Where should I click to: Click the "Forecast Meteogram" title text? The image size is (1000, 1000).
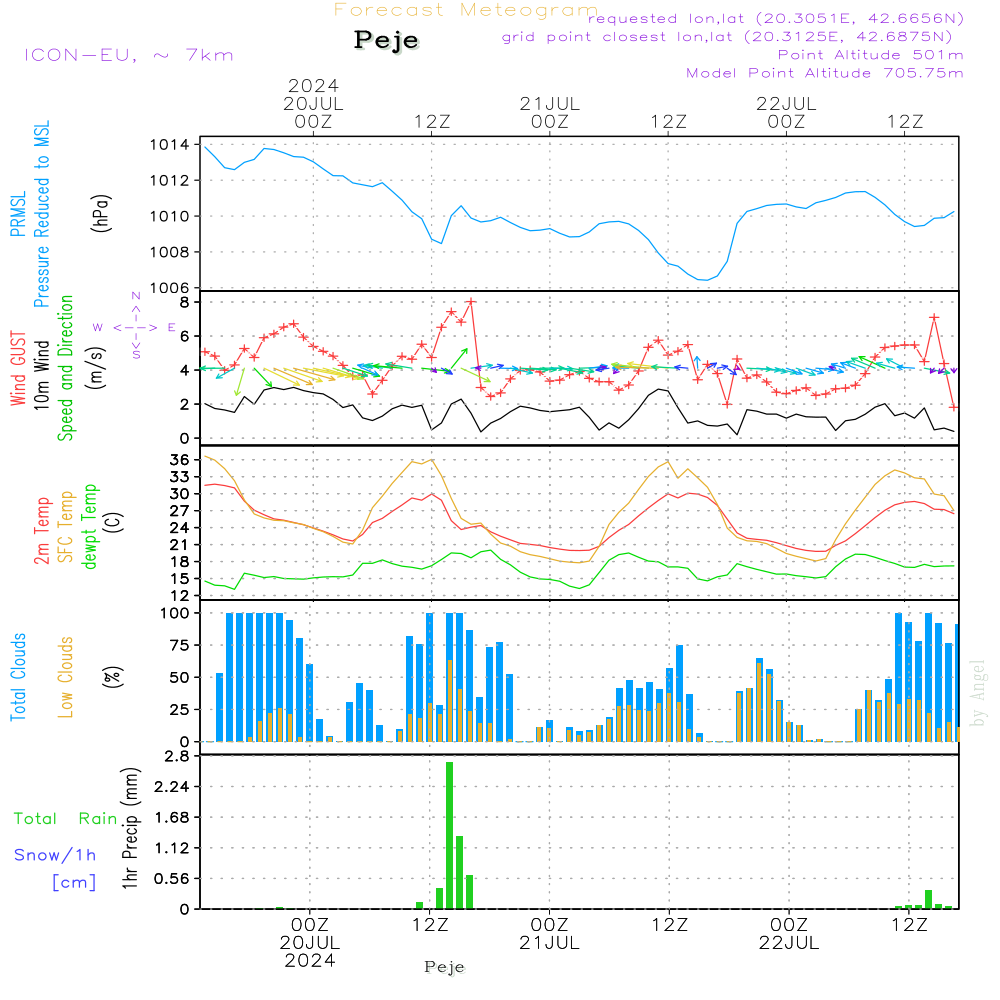[x=466, y=10]
